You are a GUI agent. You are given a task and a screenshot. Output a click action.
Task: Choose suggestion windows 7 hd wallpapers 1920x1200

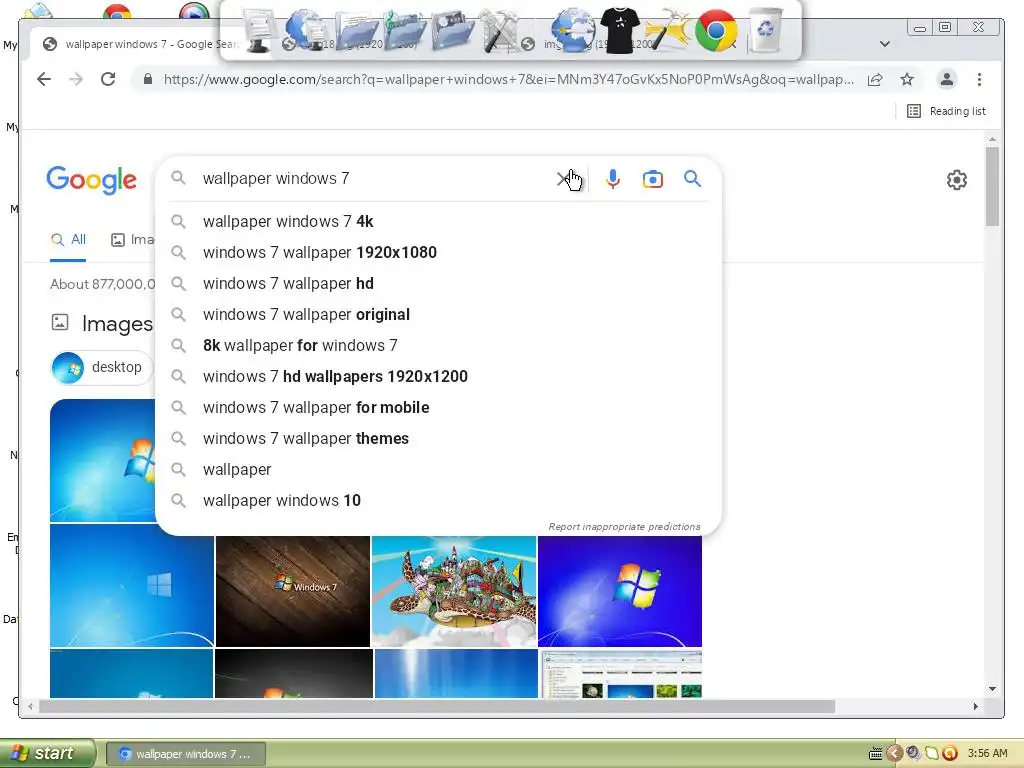[438, 376]
